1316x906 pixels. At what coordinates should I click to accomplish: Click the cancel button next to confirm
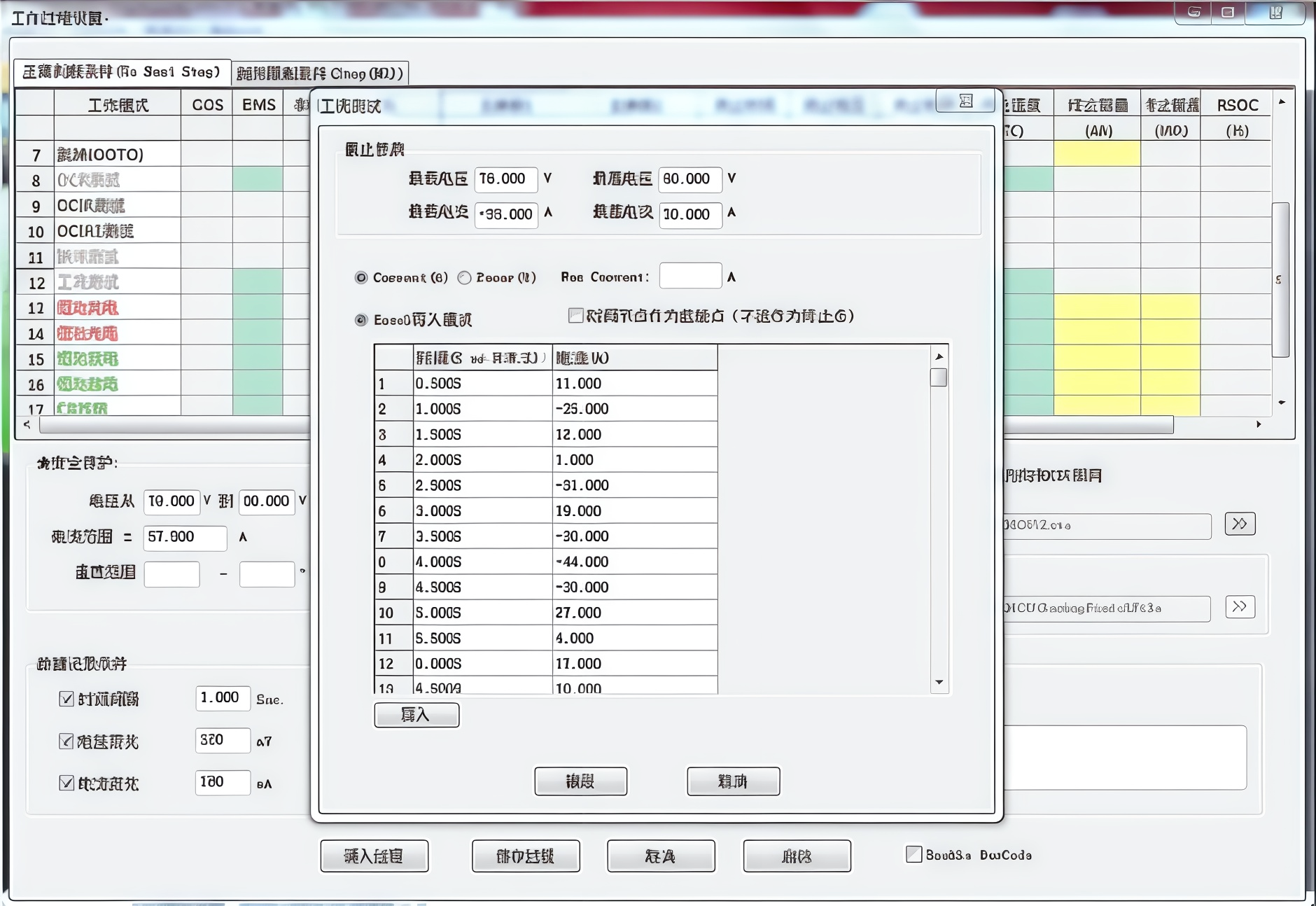tap(734, 781)
